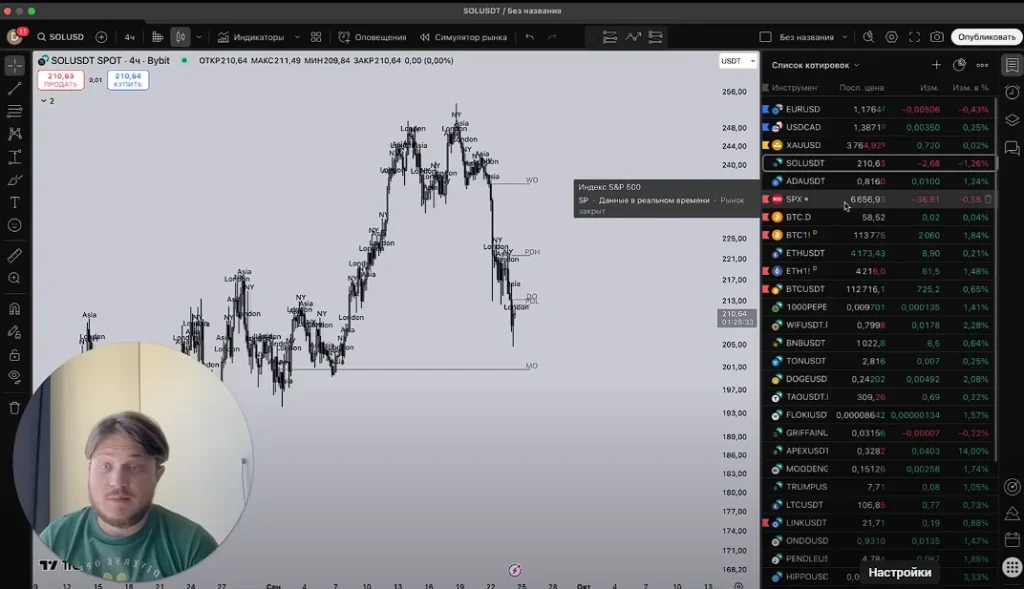
Task: Open chats panel in right sidebar
Action: point(1012,148)
